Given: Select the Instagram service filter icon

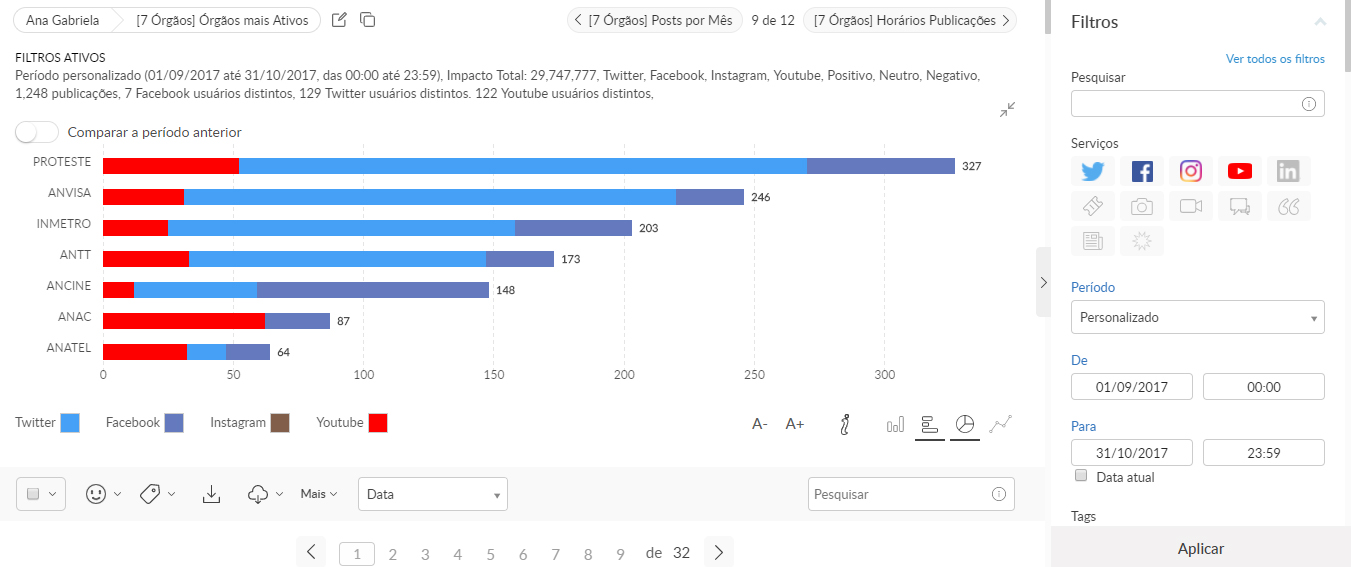Looking at the screenshot, I should tap(1190, 171).
